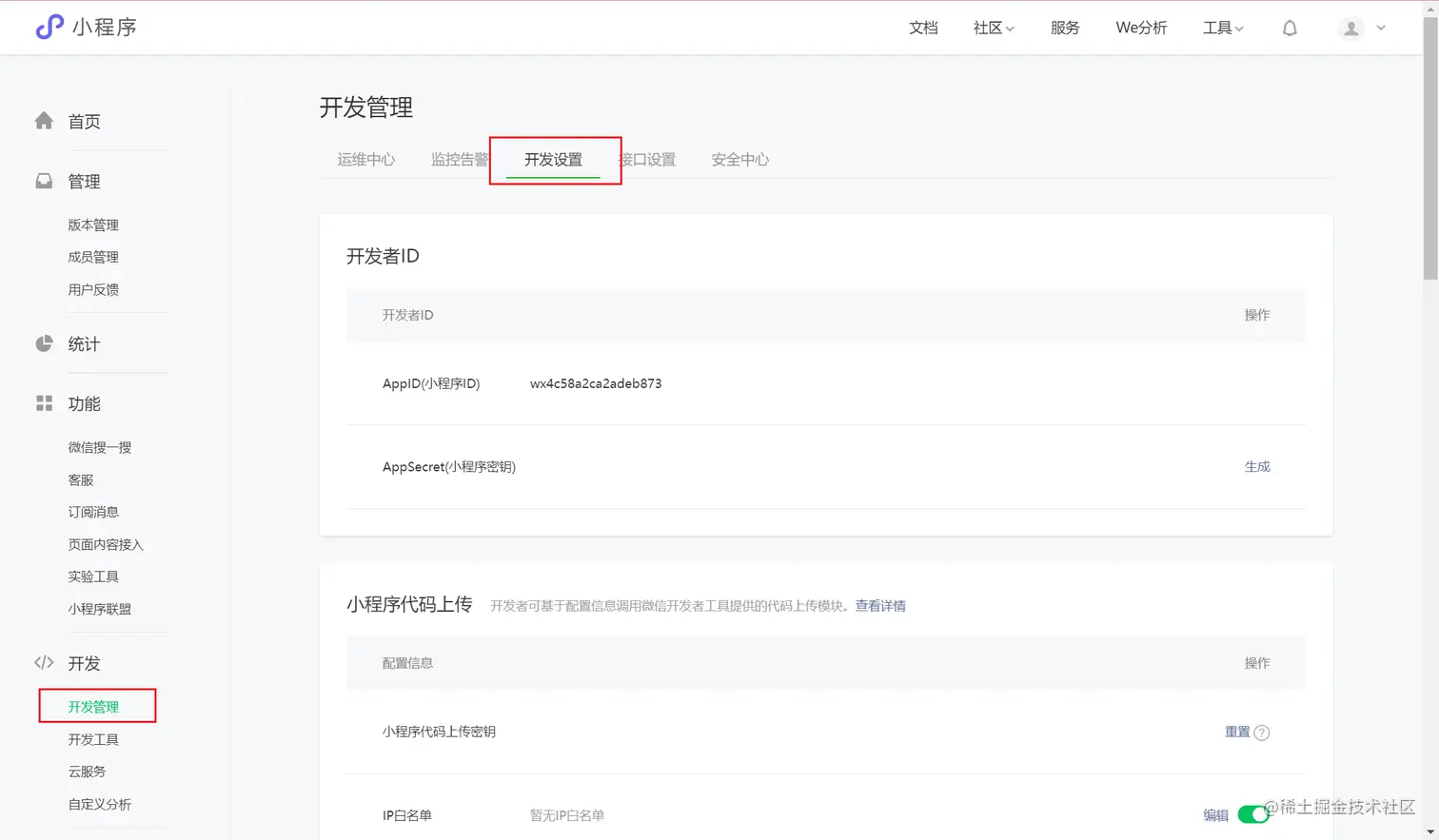This screenshot has width=1439, height=840.
Task: Open 开发工具 in sidebar
Action: coord(93,739)
